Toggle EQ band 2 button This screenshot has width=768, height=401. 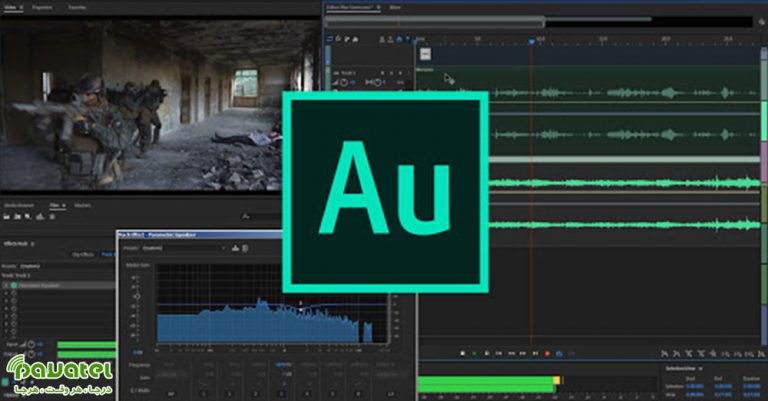256,394
